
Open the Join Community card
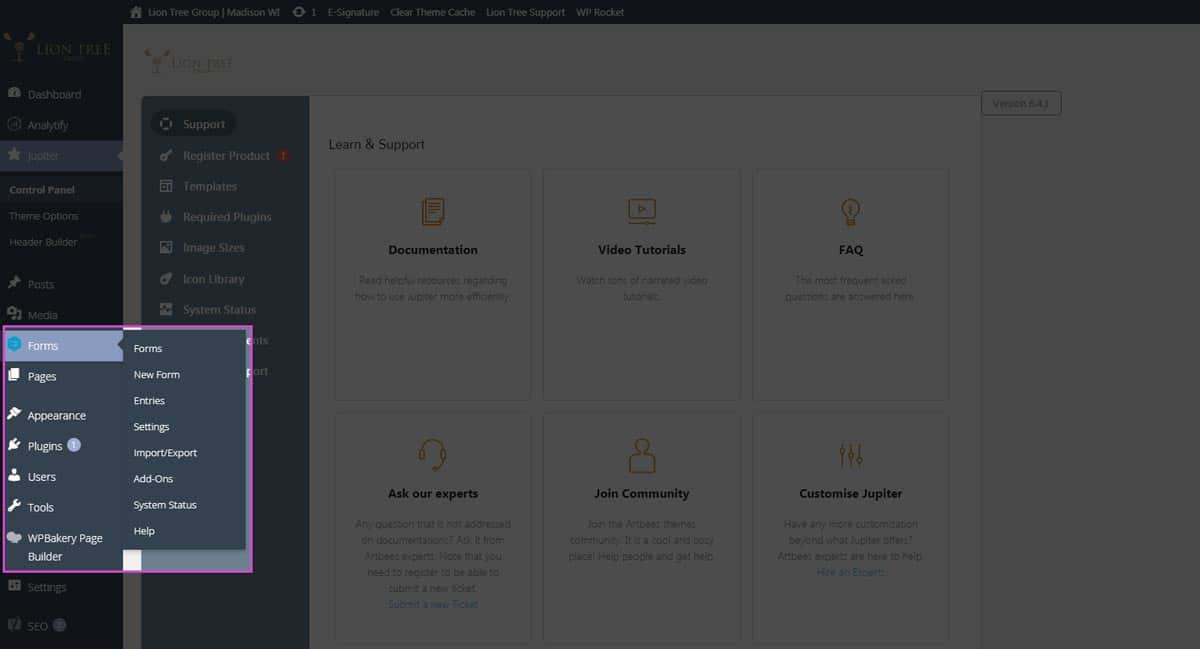coord(642,527)
